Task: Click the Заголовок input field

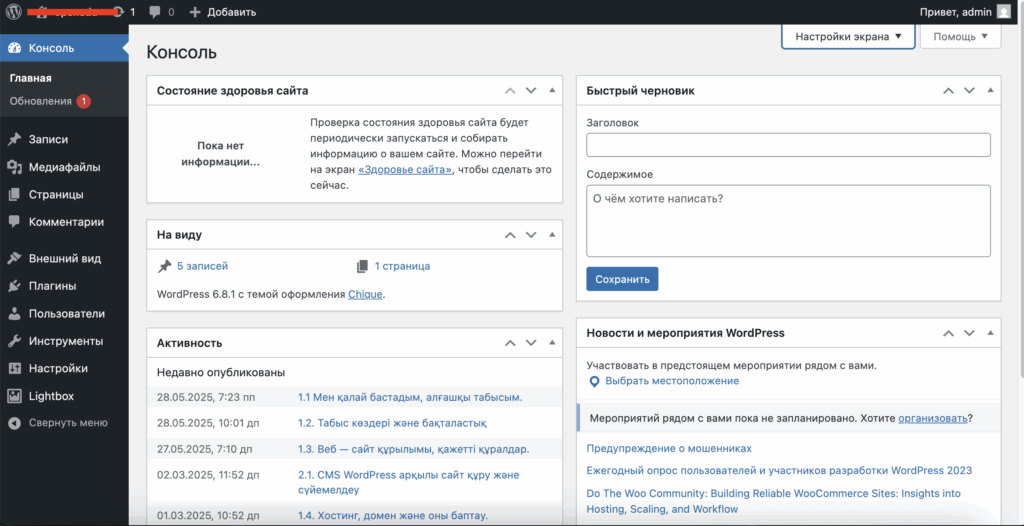Action: click(x=788, y=145)
